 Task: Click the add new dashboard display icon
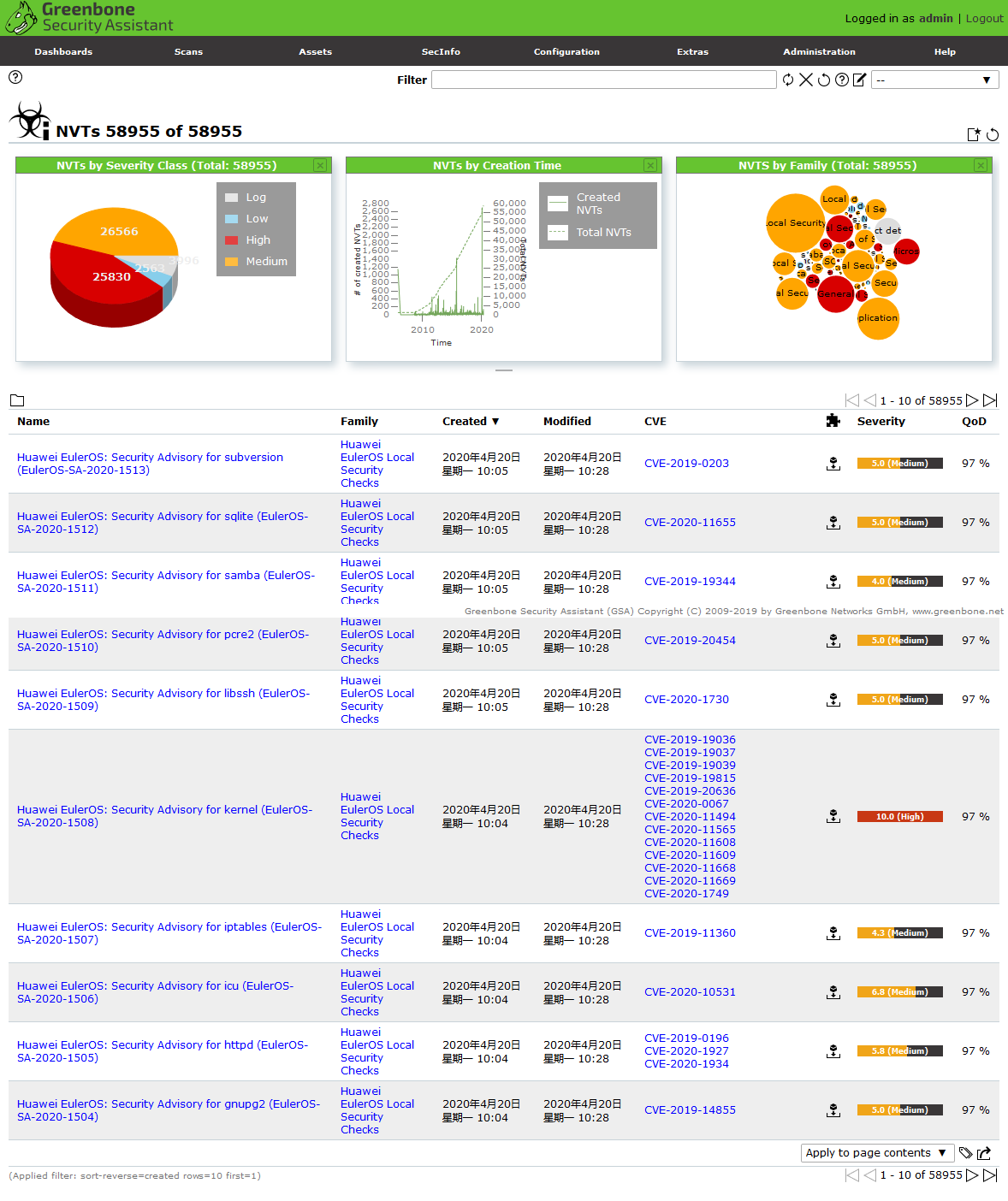pos(974,134)
